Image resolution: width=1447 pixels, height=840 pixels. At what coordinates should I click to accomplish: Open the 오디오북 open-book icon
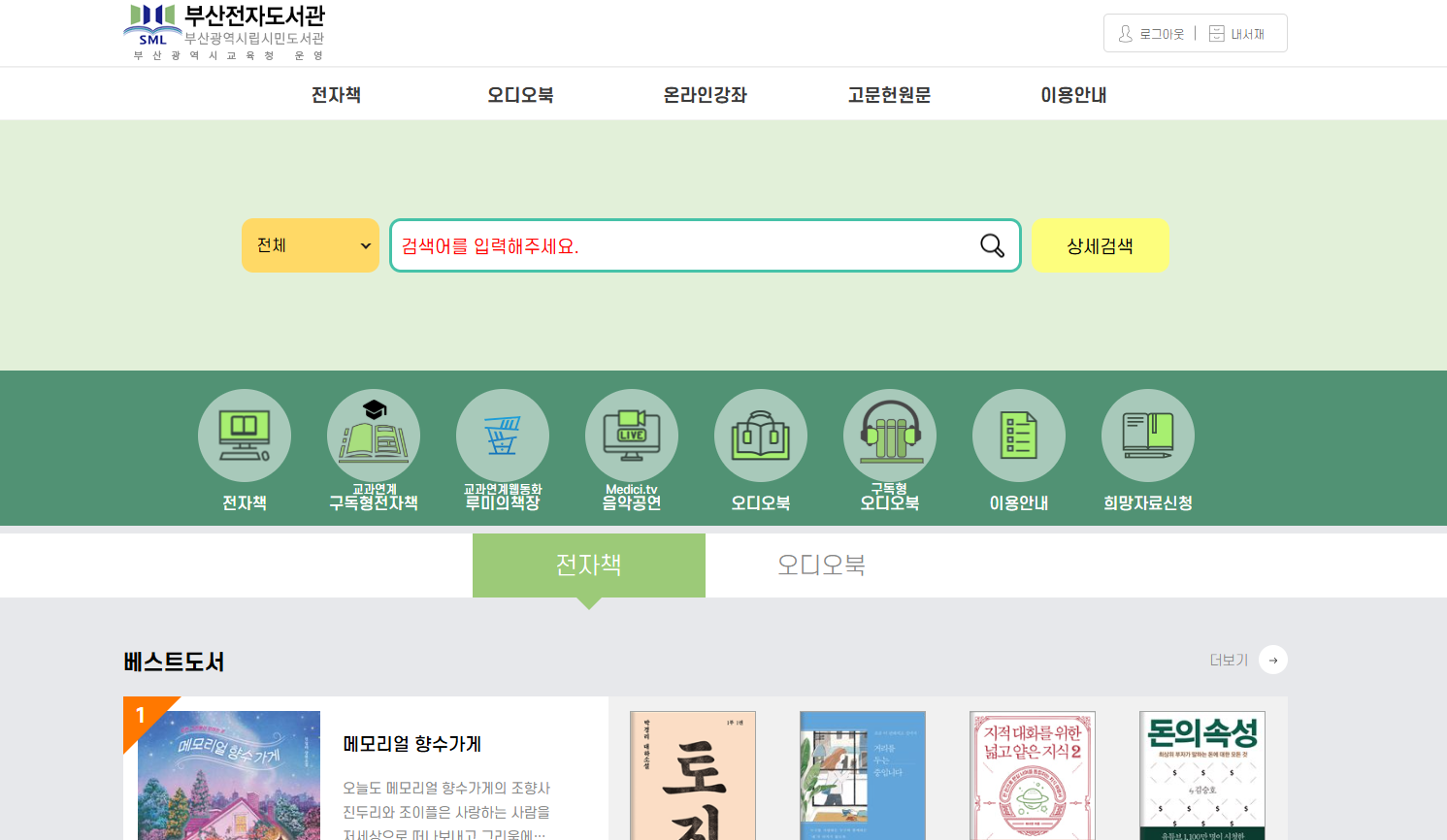click(761, 436)
